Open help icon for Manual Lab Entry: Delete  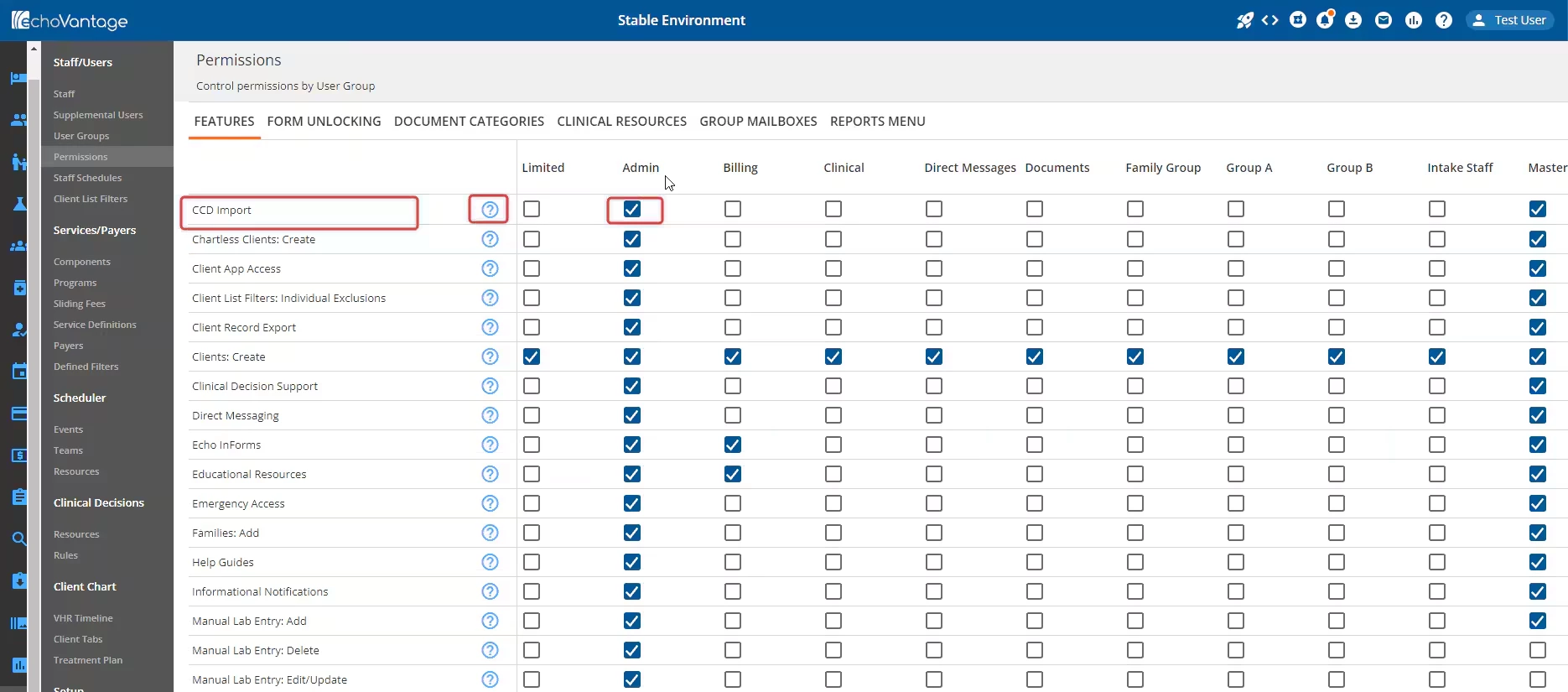pos(491,650)
